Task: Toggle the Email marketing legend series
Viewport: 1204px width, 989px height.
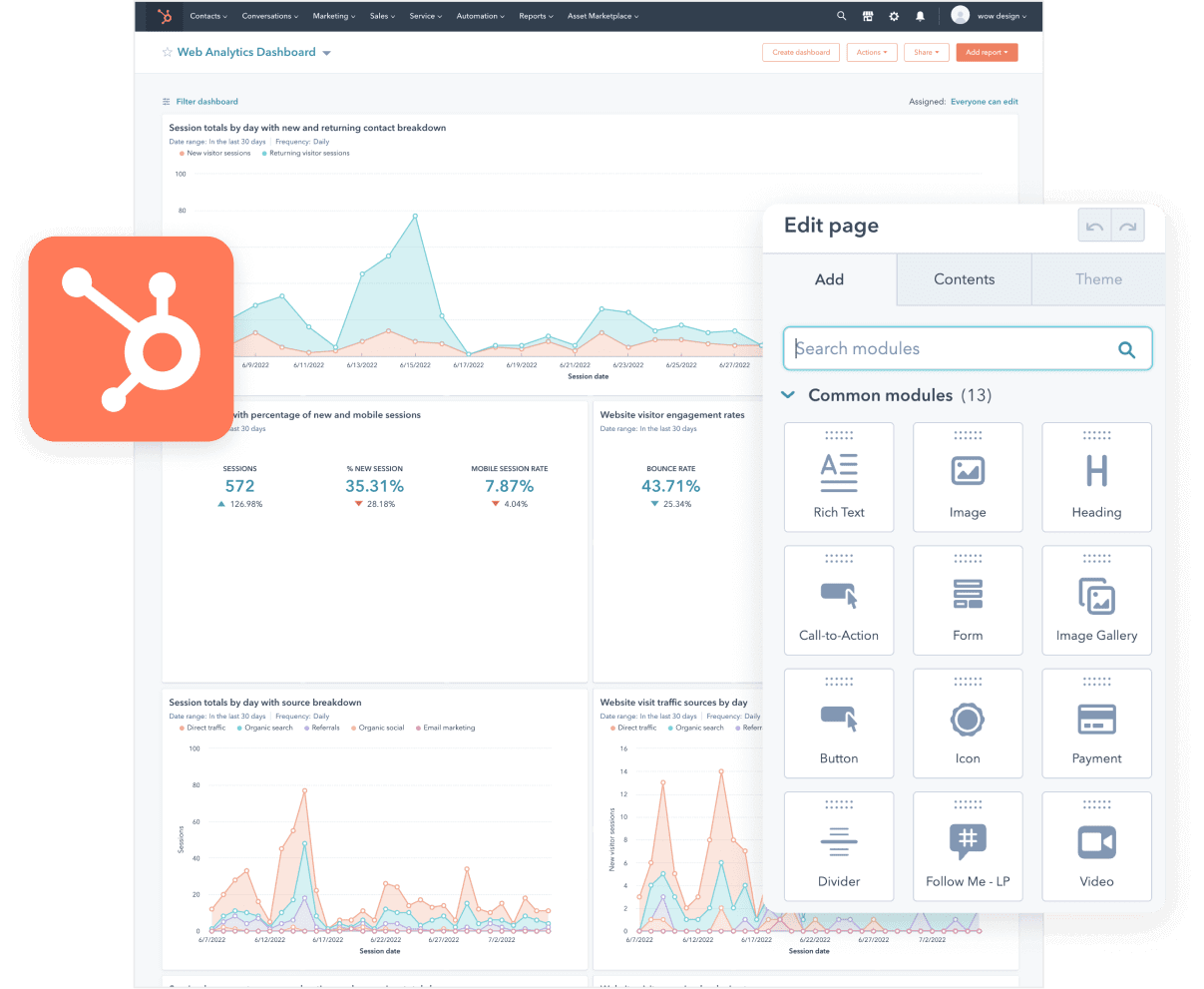Action: click(x=446, y=729)
